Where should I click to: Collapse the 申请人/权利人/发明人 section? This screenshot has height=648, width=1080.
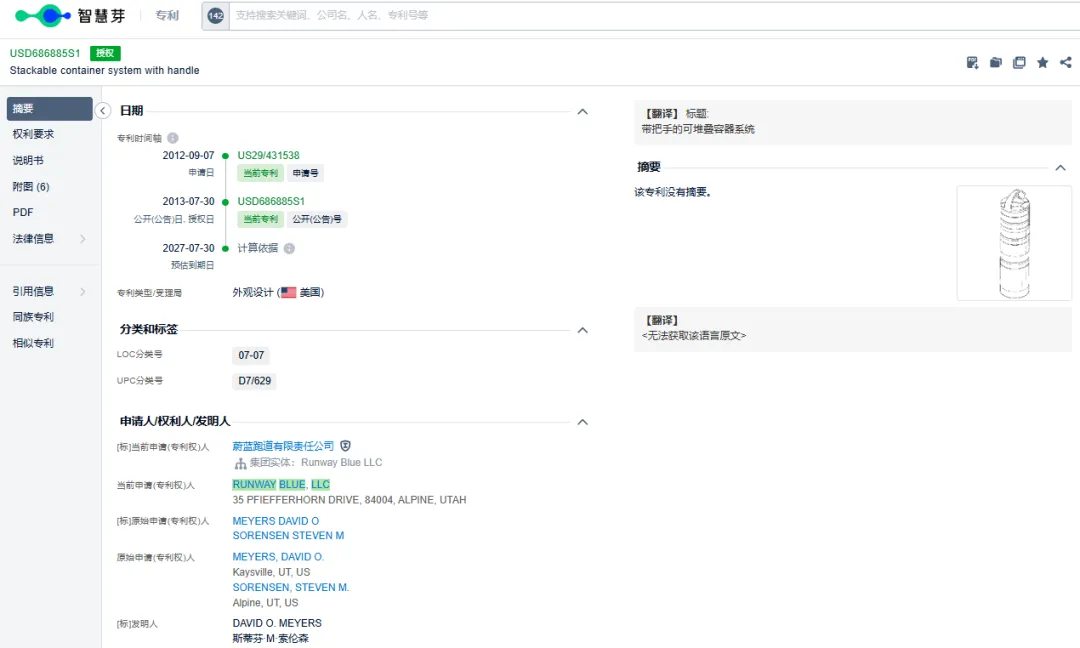click(x=582, y=421)
